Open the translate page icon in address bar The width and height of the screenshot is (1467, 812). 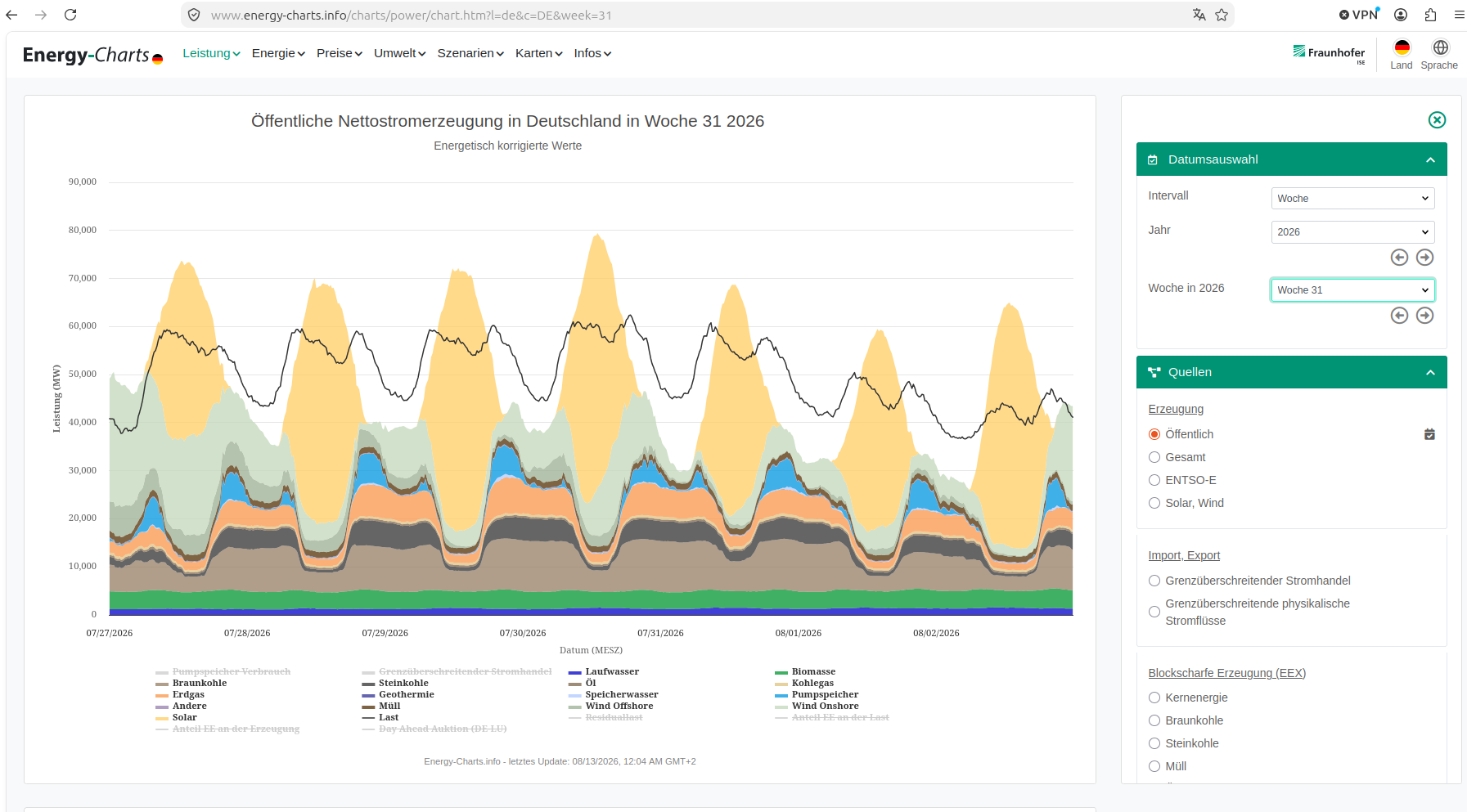1199,15
